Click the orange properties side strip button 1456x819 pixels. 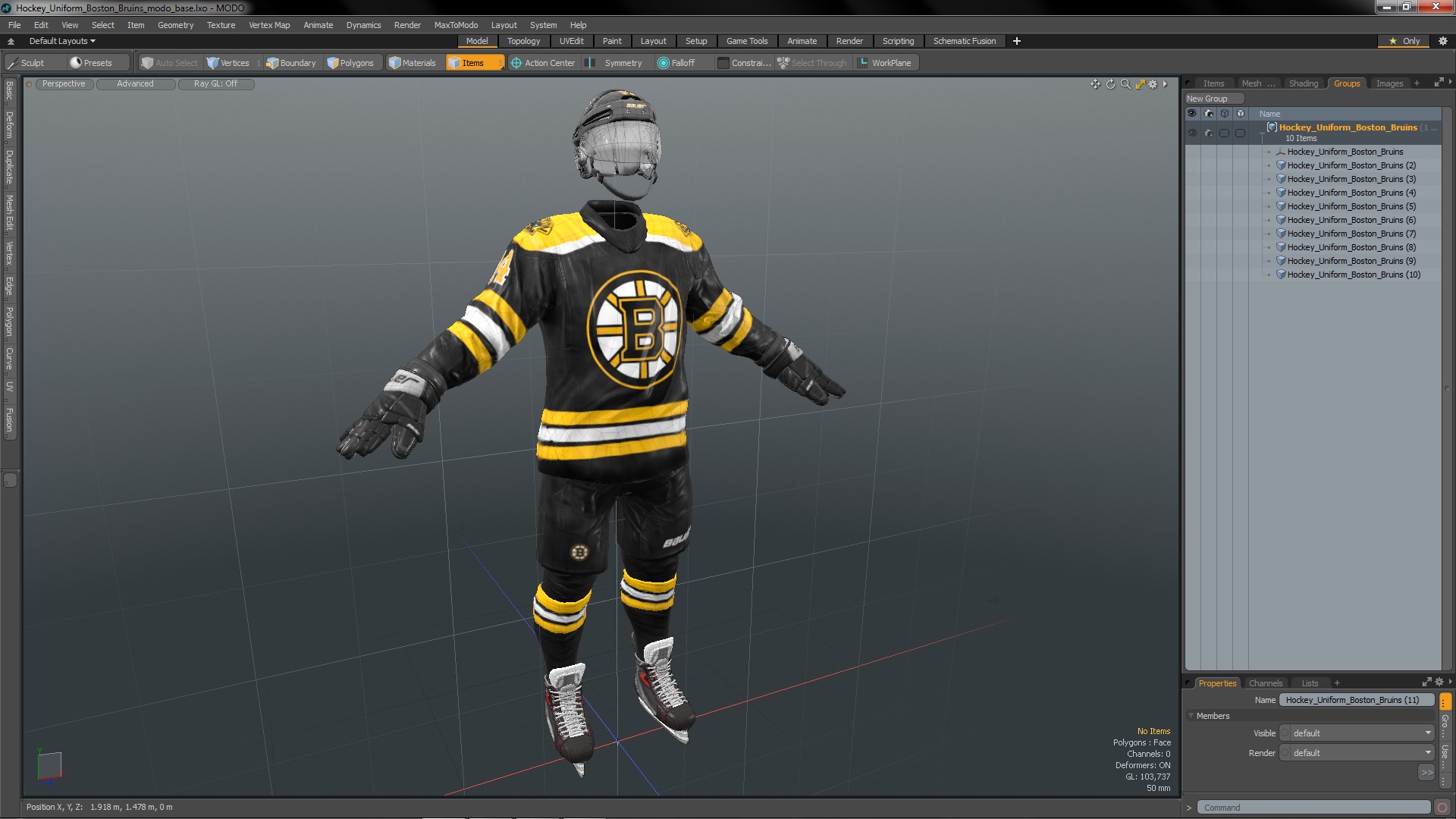click(1445, 701)
